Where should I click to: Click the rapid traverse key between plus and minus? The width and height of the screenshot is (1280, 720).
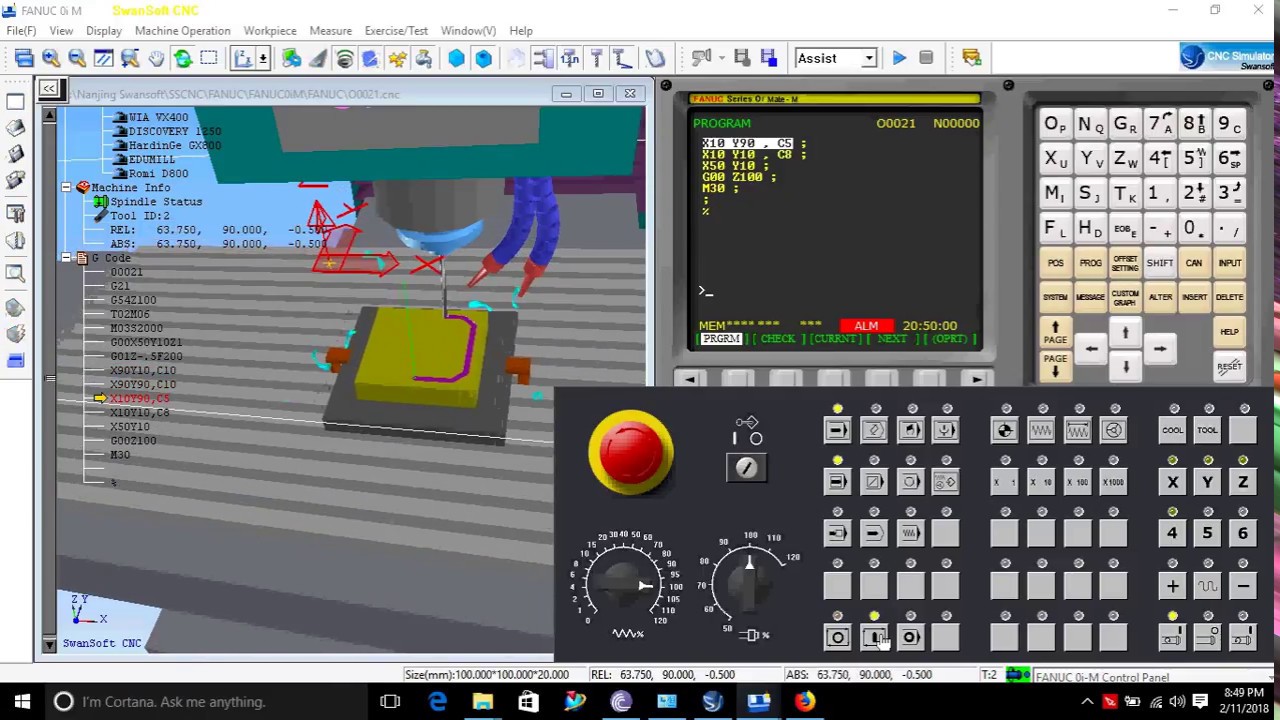pyautogui.click(x=1207, y=586)
